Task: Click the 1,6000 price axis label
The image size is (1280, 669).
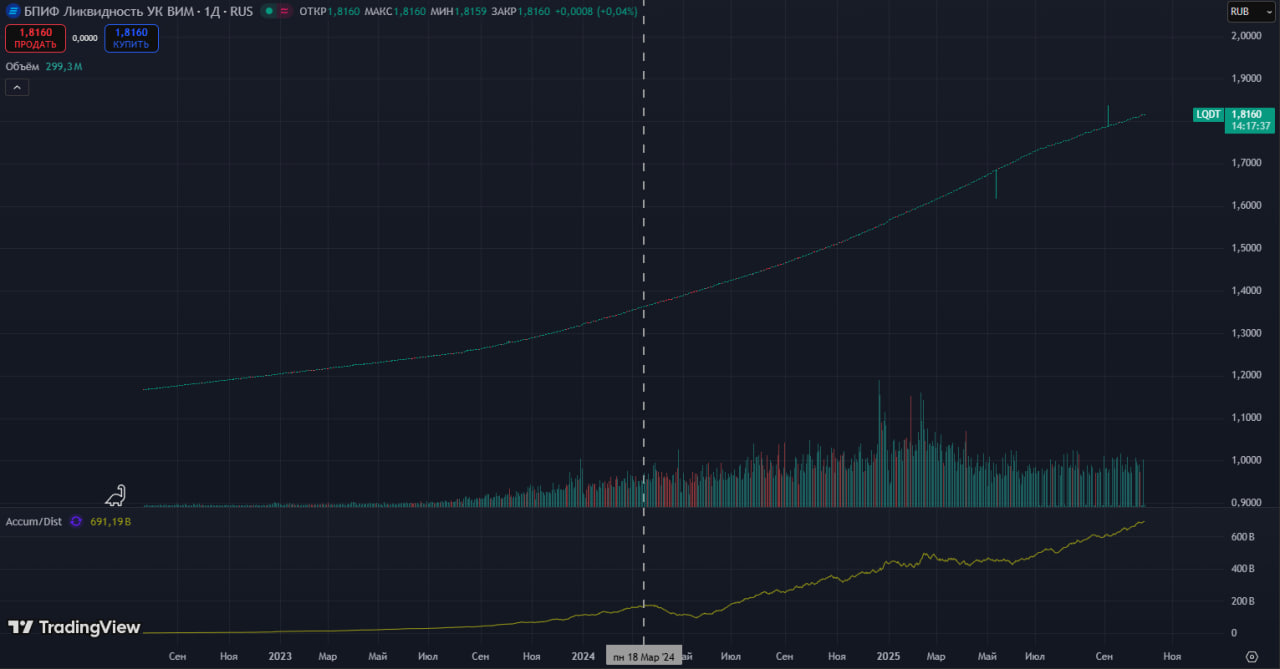Action: tap(1246, 206)
